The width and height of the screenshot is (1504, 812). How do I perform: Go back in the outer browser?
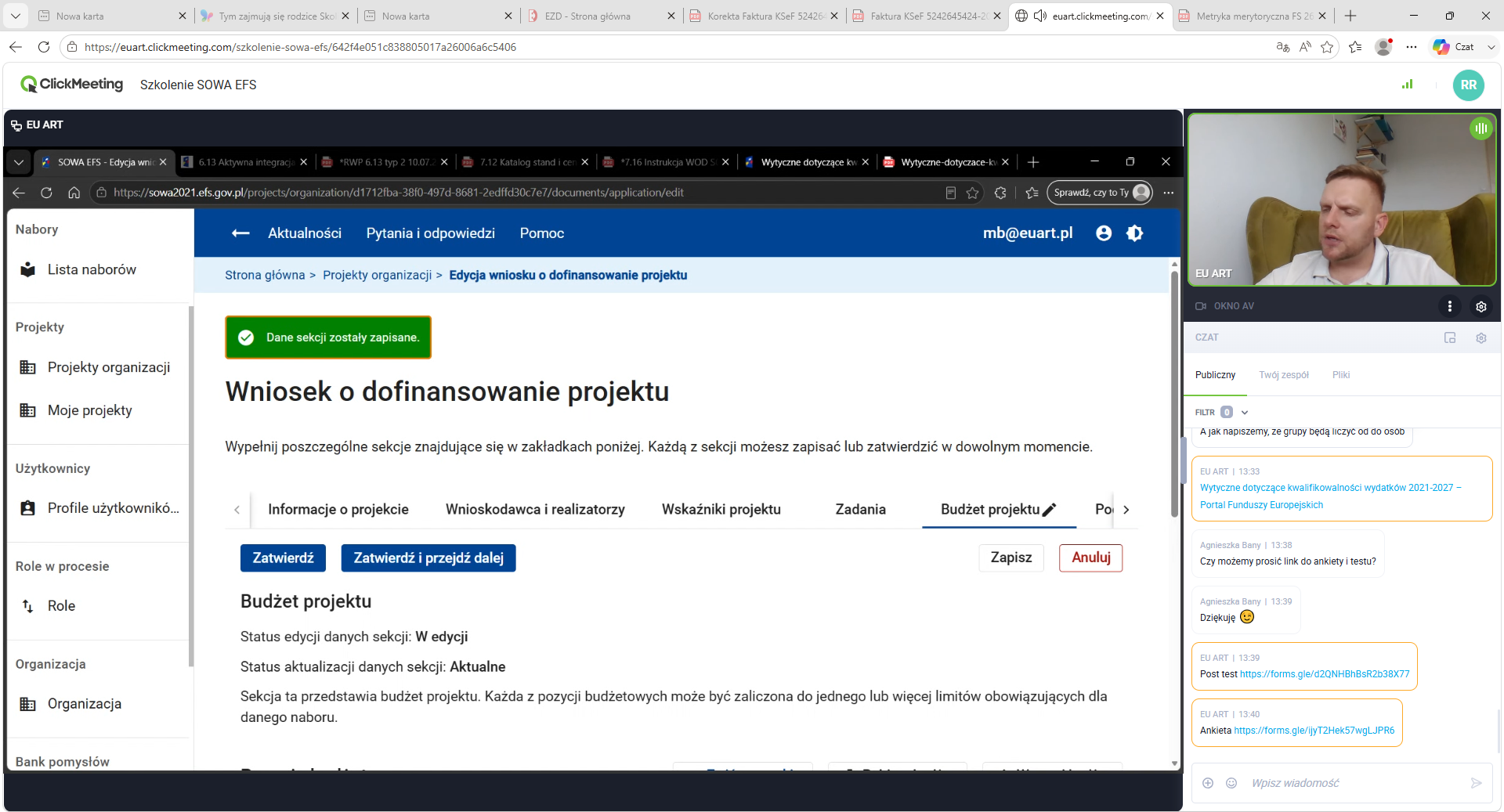(16, 47)
